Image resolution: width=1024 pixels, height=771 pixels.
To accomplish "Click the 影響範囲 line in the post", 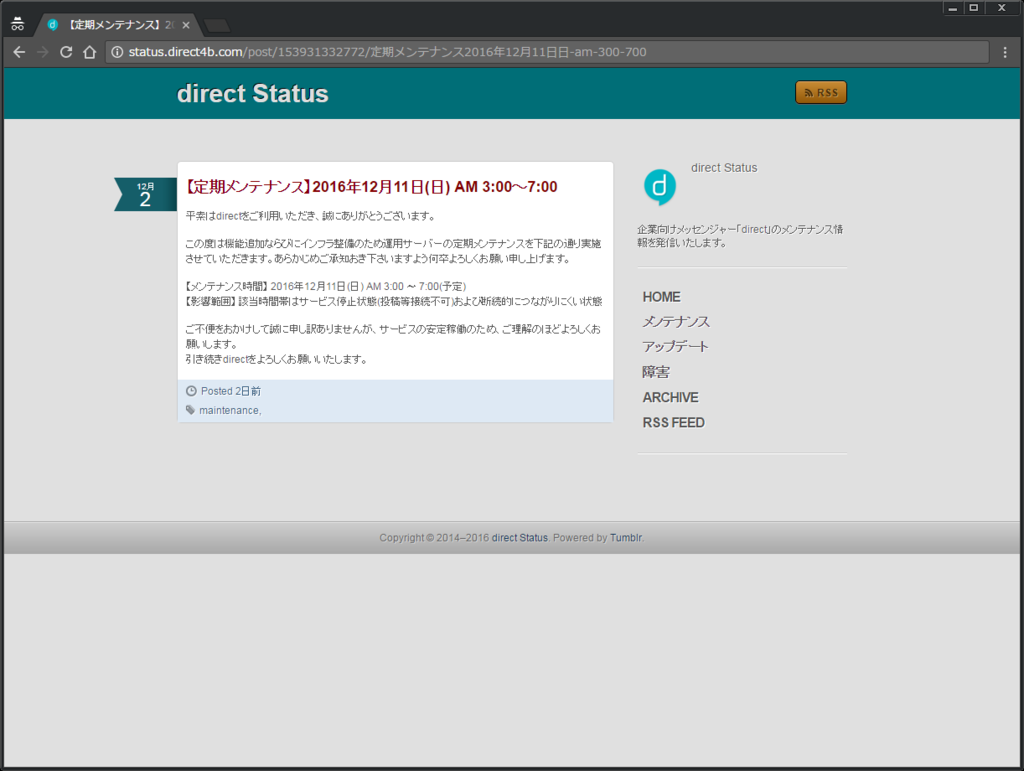I will tap(393, 302).
